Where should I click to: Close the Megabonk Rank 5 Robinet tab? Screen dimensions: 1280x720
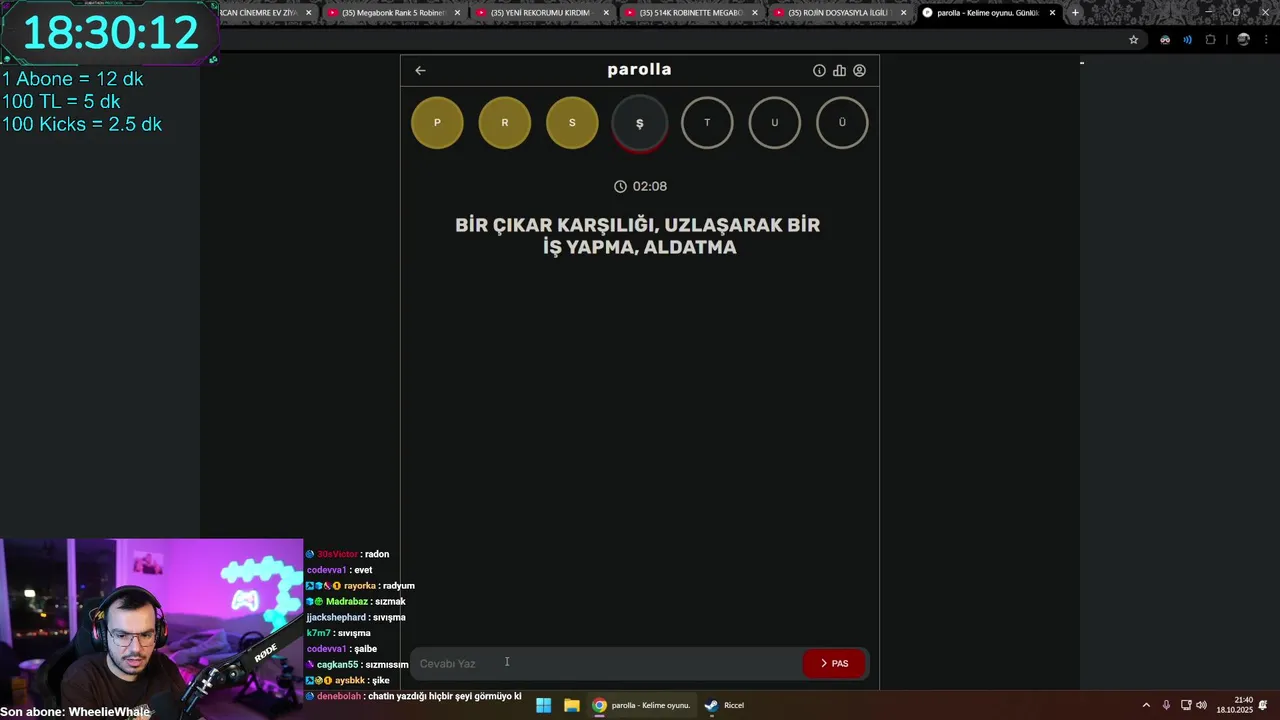pos(457,13)
